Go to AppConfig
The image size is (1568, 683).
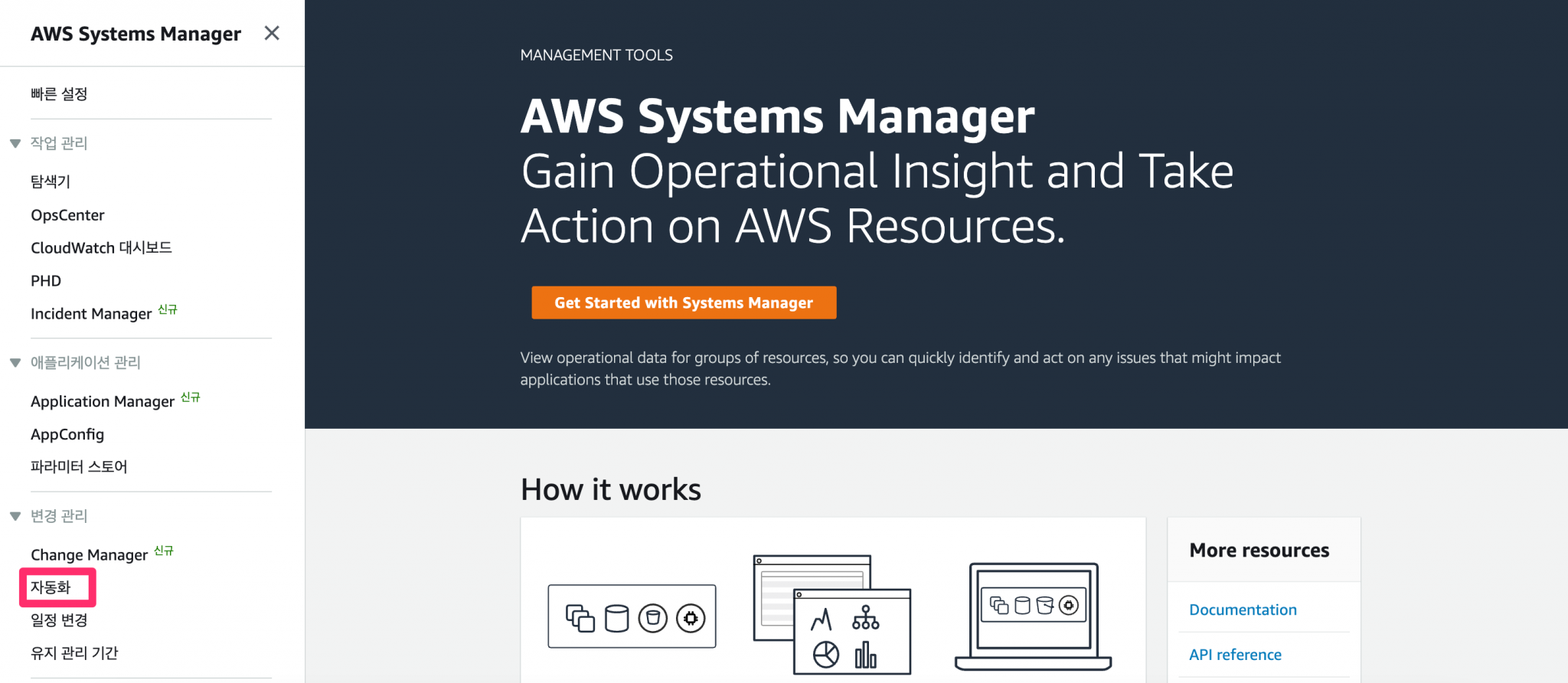[x=67, y=434]
